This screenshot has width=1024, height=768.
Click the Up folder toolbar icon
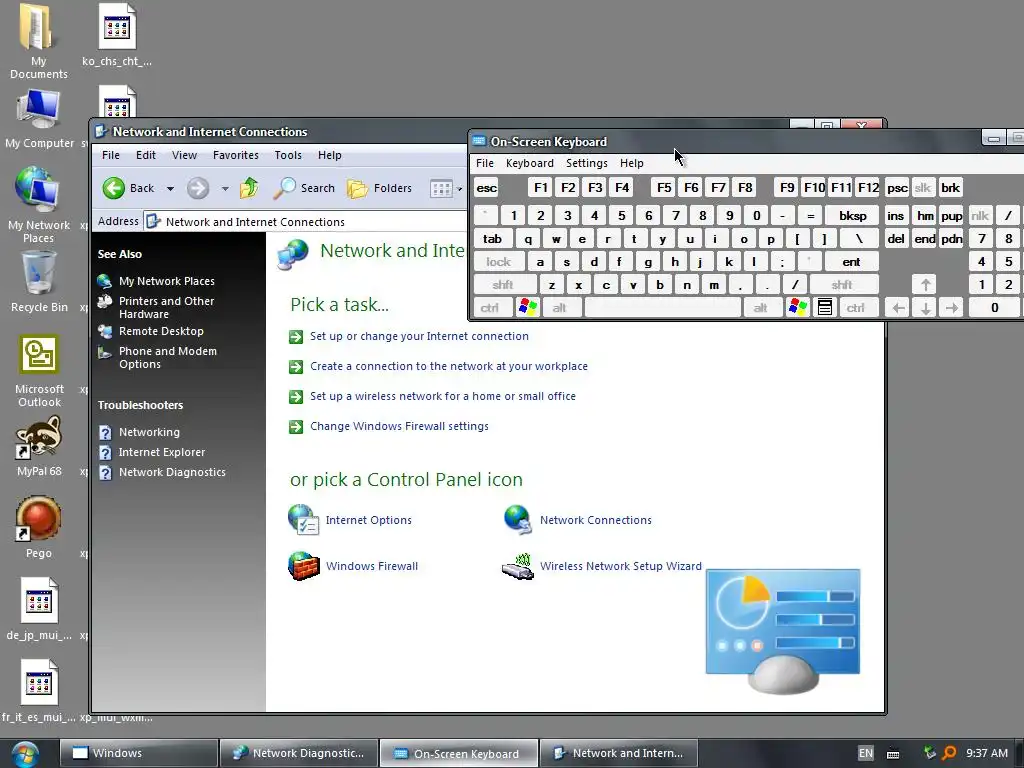tap(249, 188)
